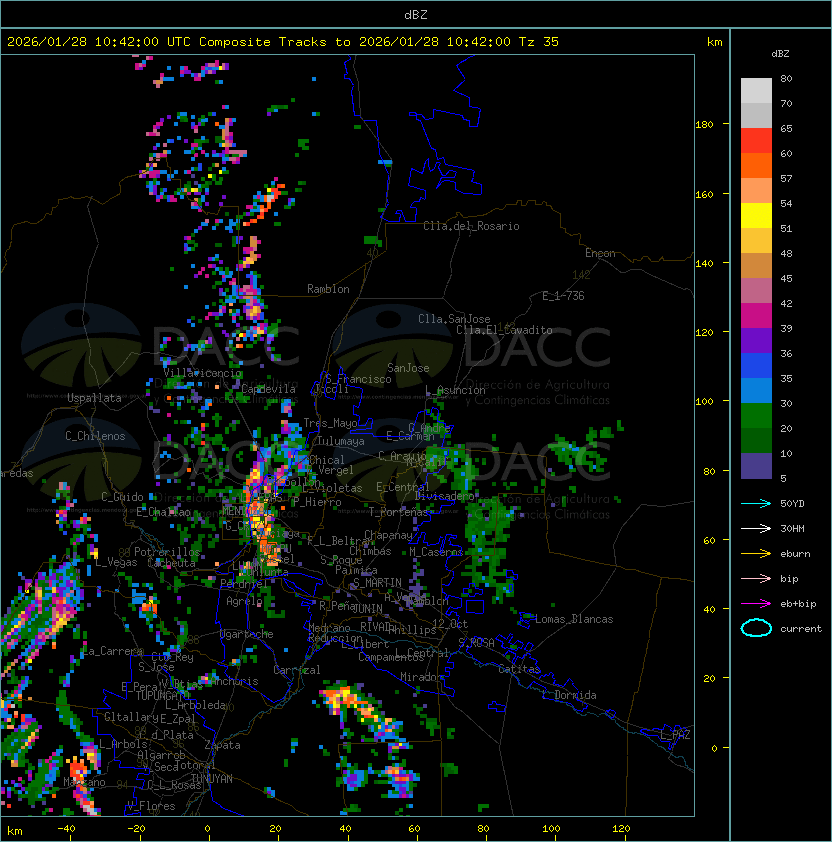The height and width of the screenshot is (842, 832).
Task: Click map label 'E_1-736'
Action: tap(563, 296)
